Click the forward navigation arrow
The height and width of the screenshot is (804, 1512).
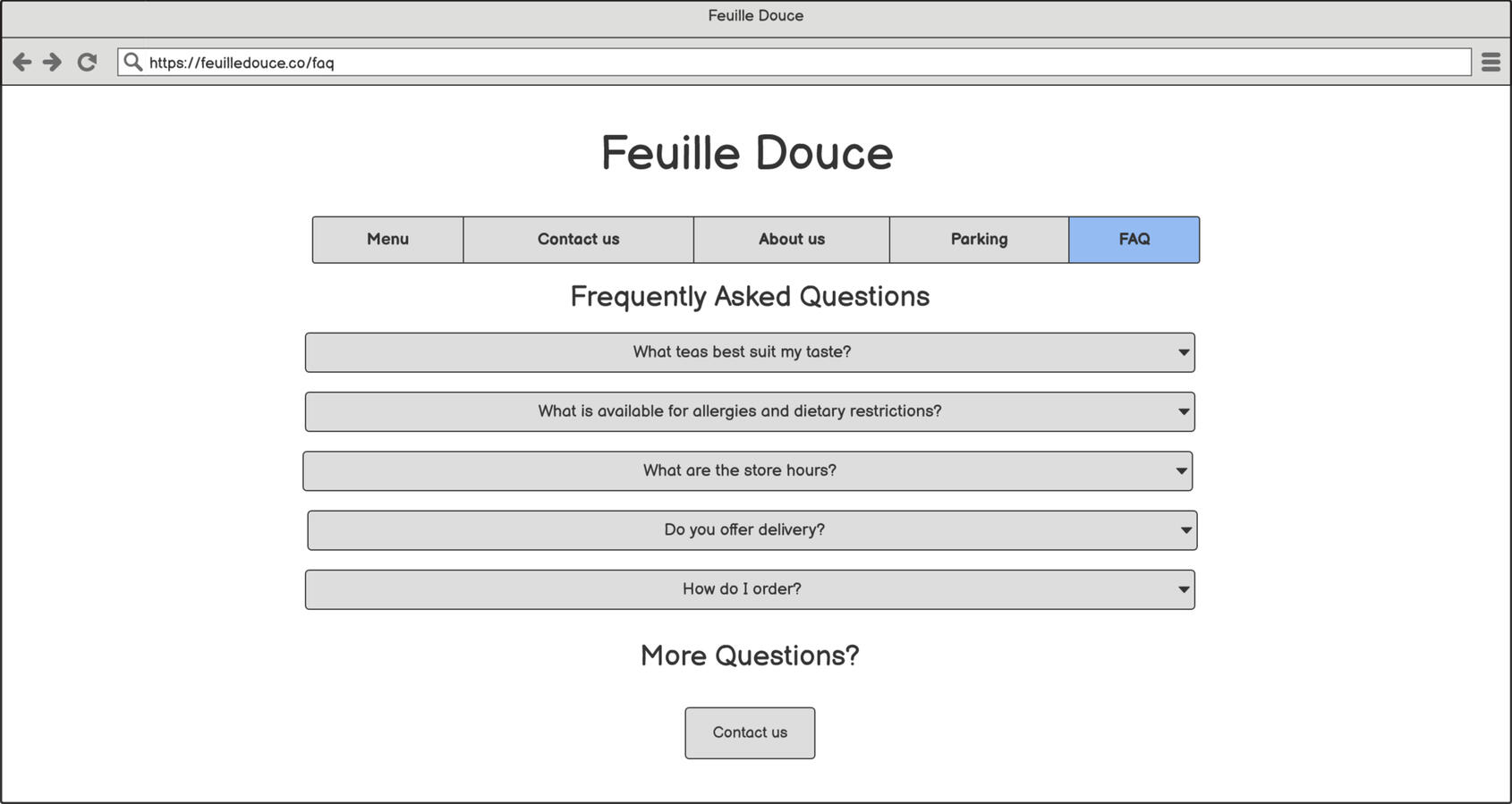click(52, 62)
